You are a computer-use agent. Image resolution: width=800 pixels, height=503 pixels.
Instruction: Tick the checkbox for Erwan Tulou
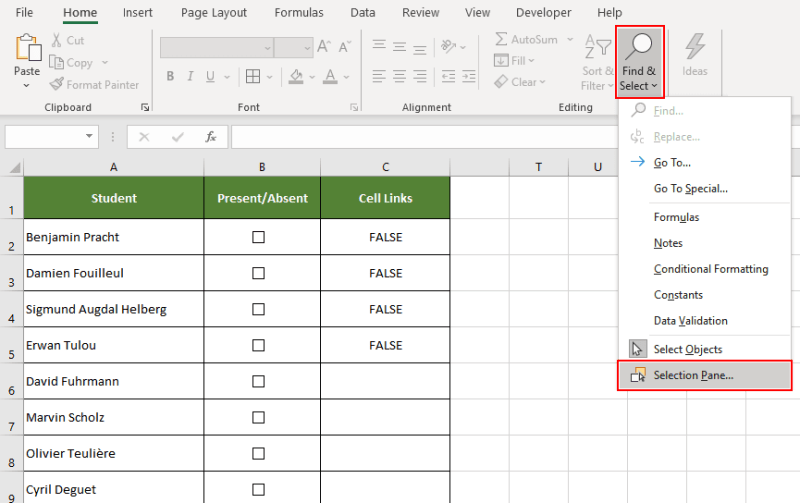coord(259,345)
